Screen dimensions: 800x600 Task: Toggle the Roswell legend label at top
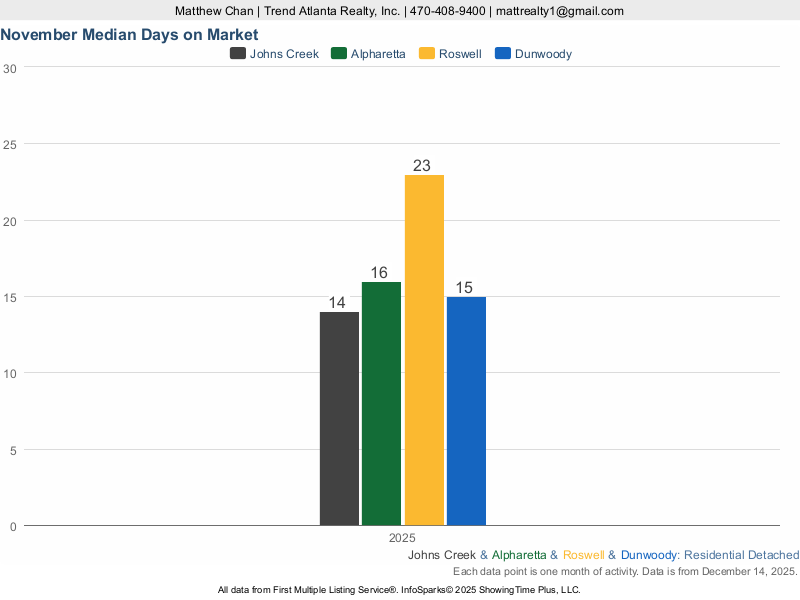pyautogui.click(x=460, y=54)
